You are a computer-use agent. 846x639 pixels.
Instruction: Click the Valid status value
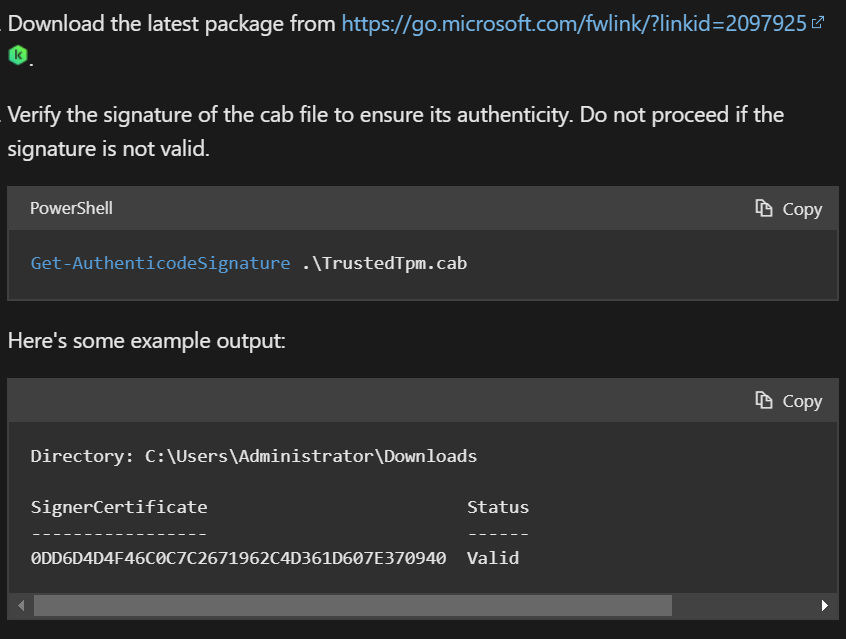pos(493,558)
